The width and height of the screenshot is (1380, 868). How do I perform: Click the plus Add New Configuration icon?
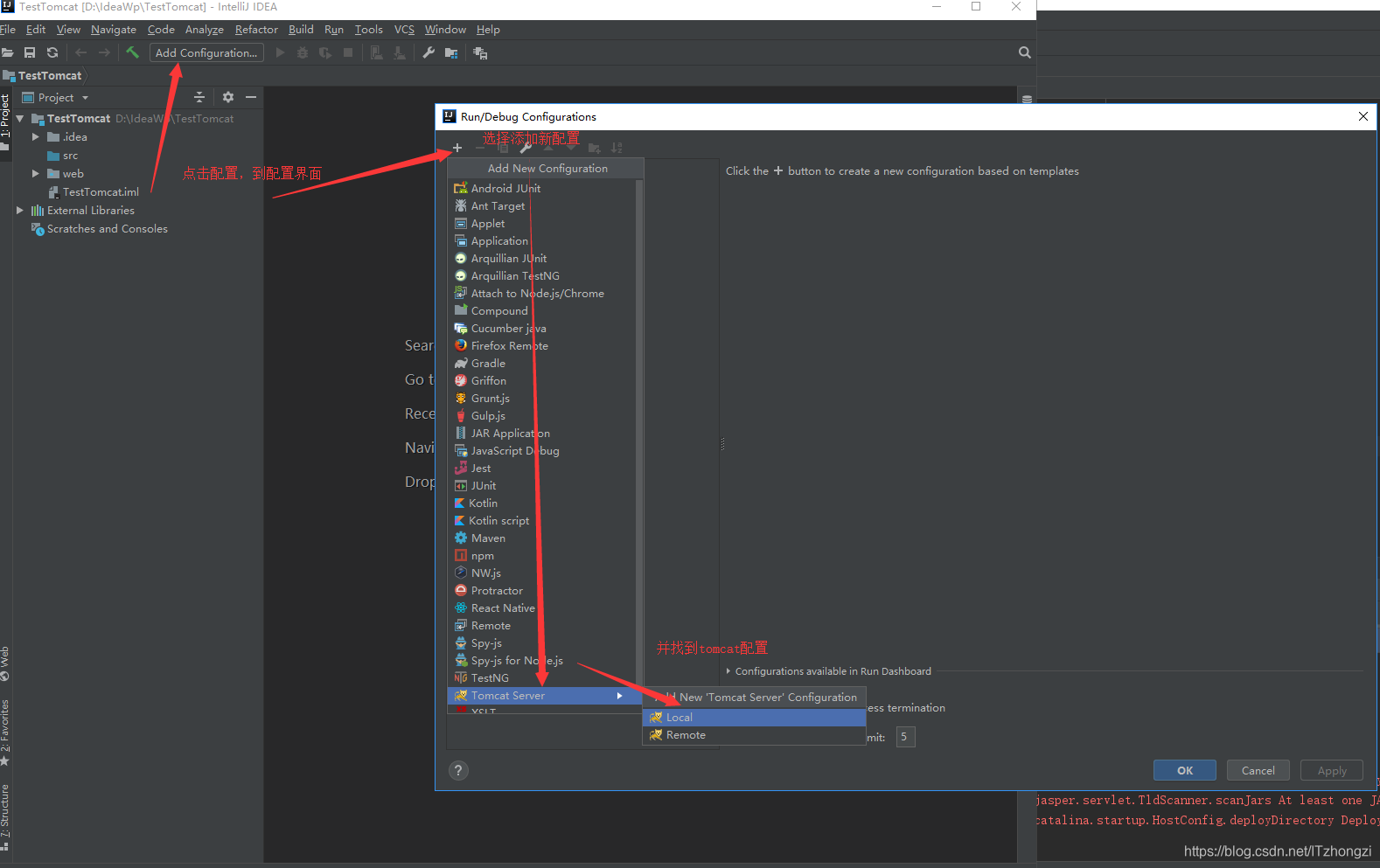457,148
